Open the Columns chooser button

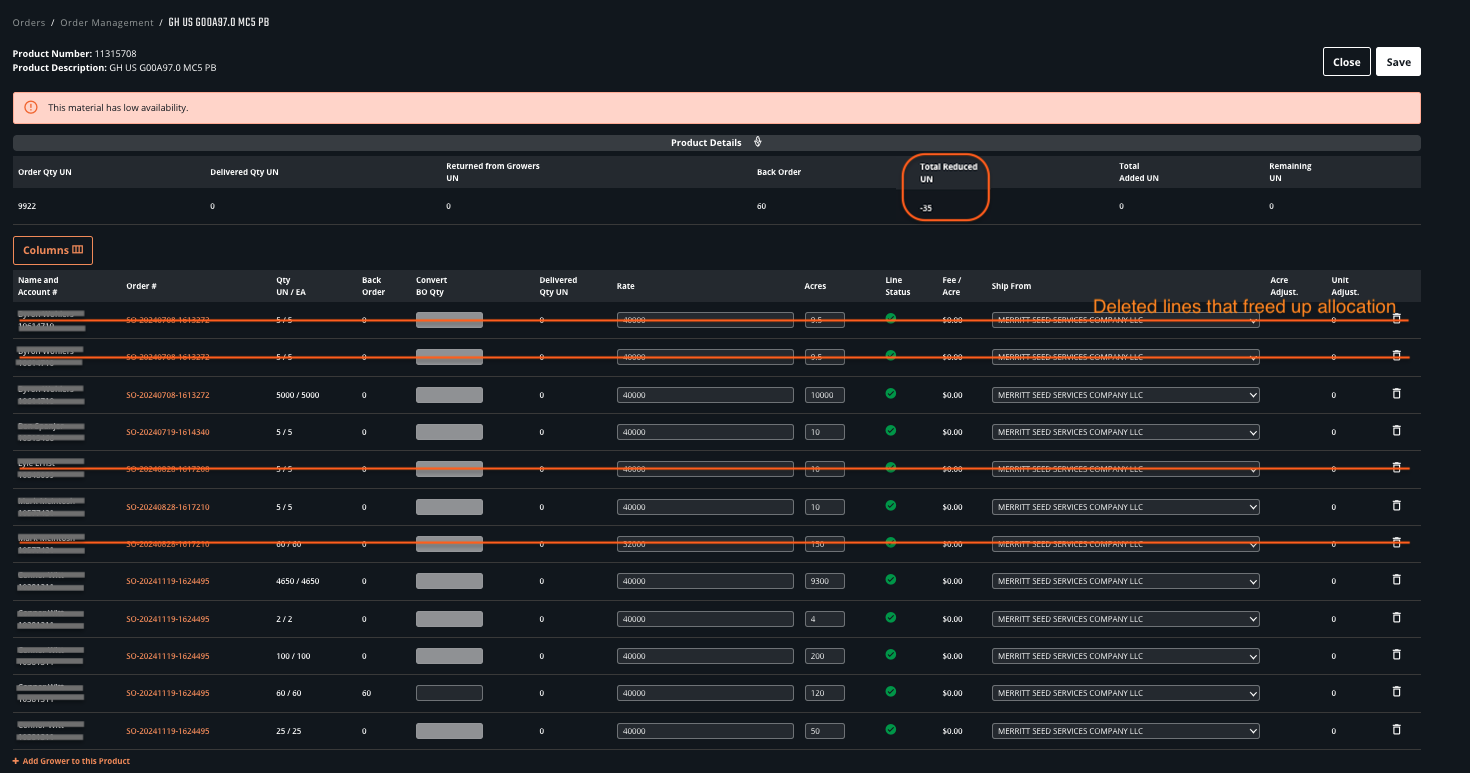tap(53, 250)
